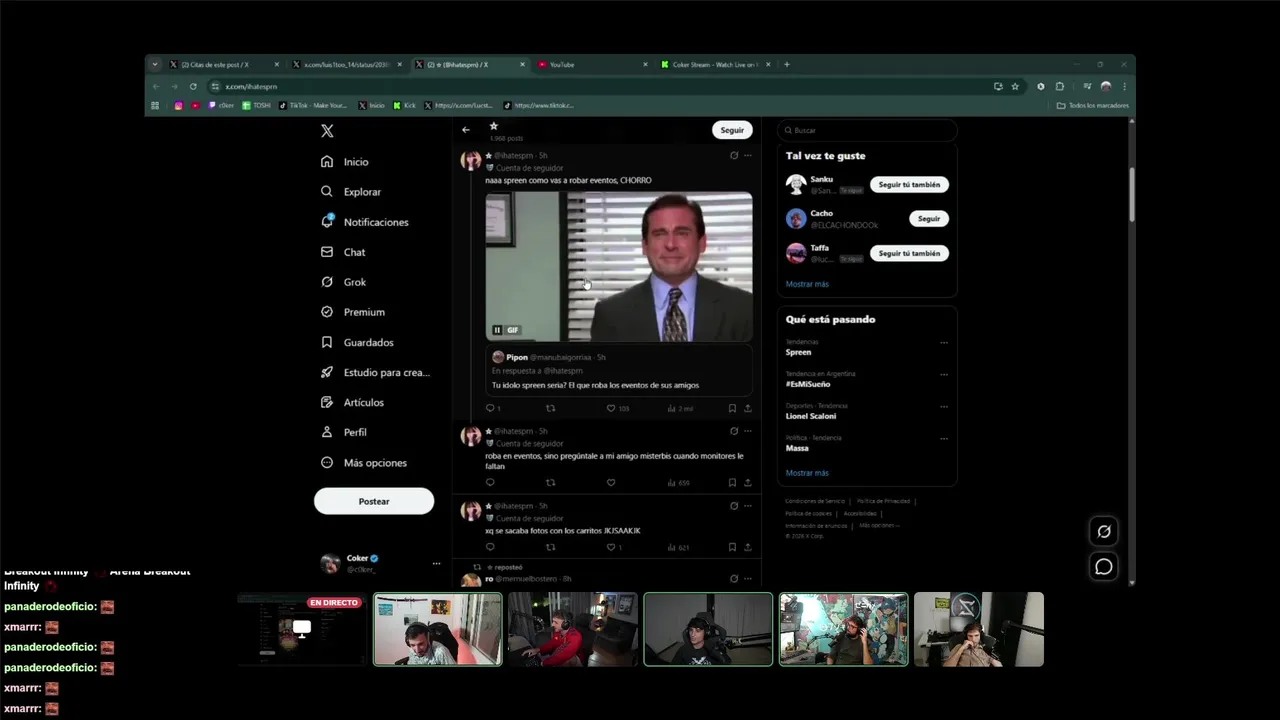Image resolution: width=1280 pixels, height=720 pixels.
Task: Open the #EsMiSueño trend
Action: [808, 384]
